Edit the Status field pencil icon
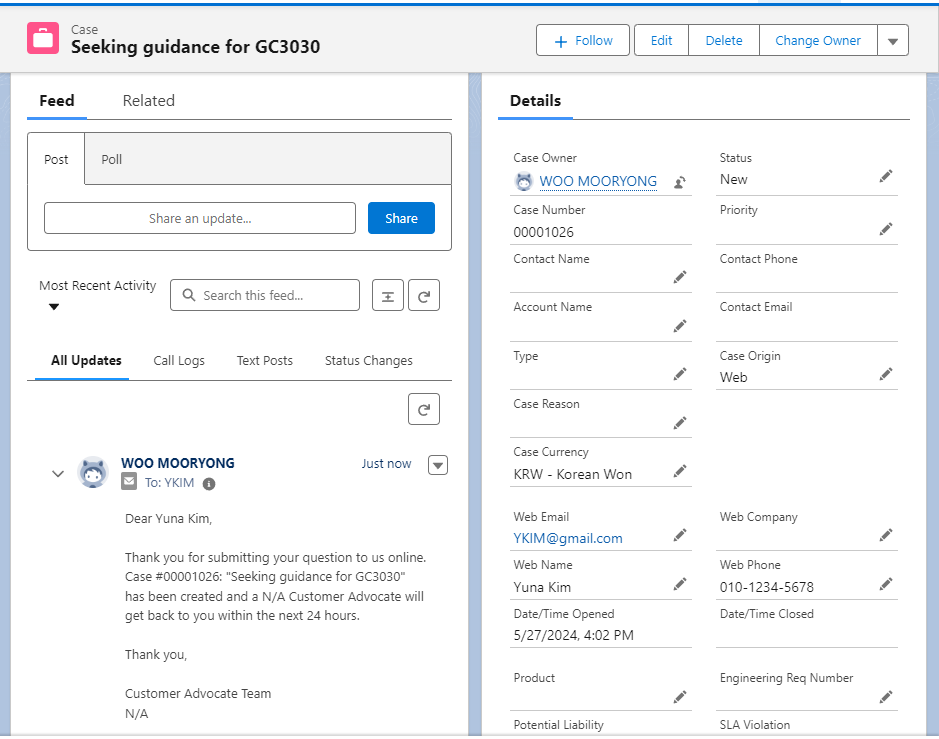 [x=885, y=176]
